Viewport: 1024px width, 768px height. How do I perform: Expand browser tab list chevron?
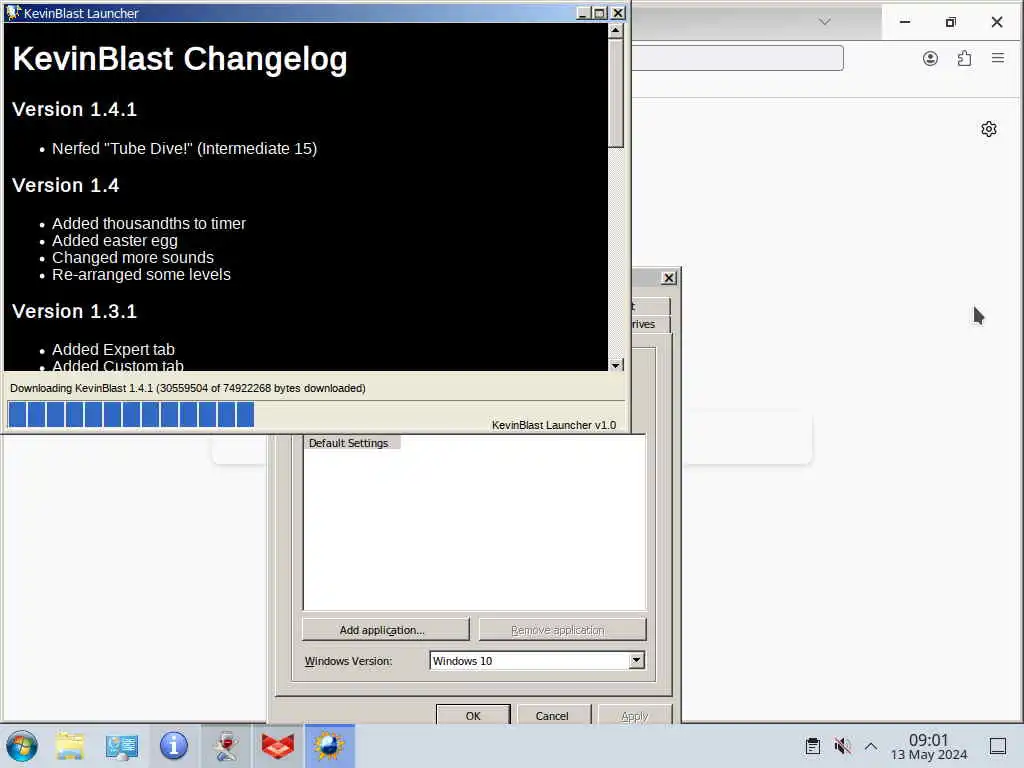[x=825, y=22]
